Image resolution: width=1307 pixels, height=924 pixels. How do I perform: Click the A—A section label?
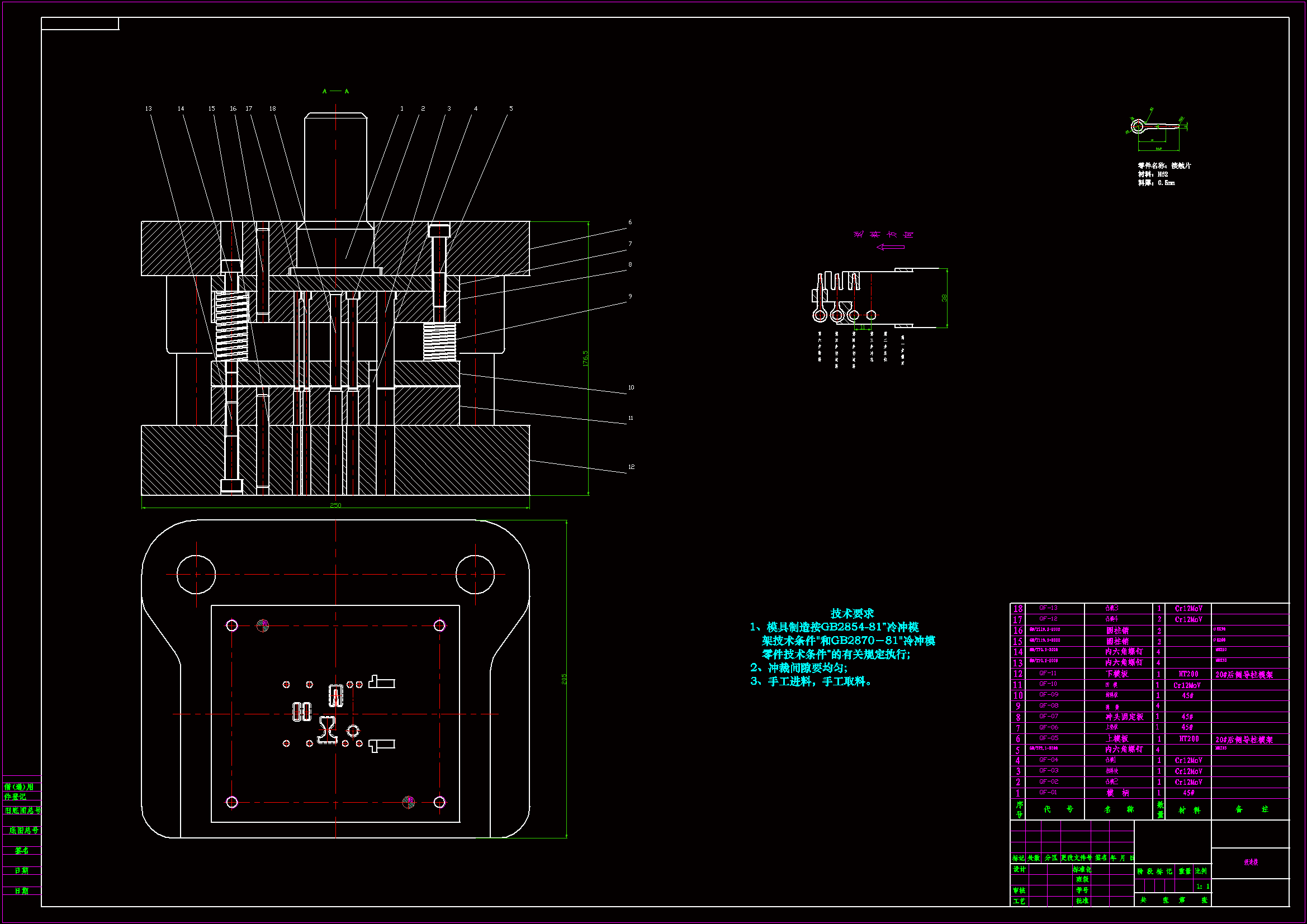[335, 91]
